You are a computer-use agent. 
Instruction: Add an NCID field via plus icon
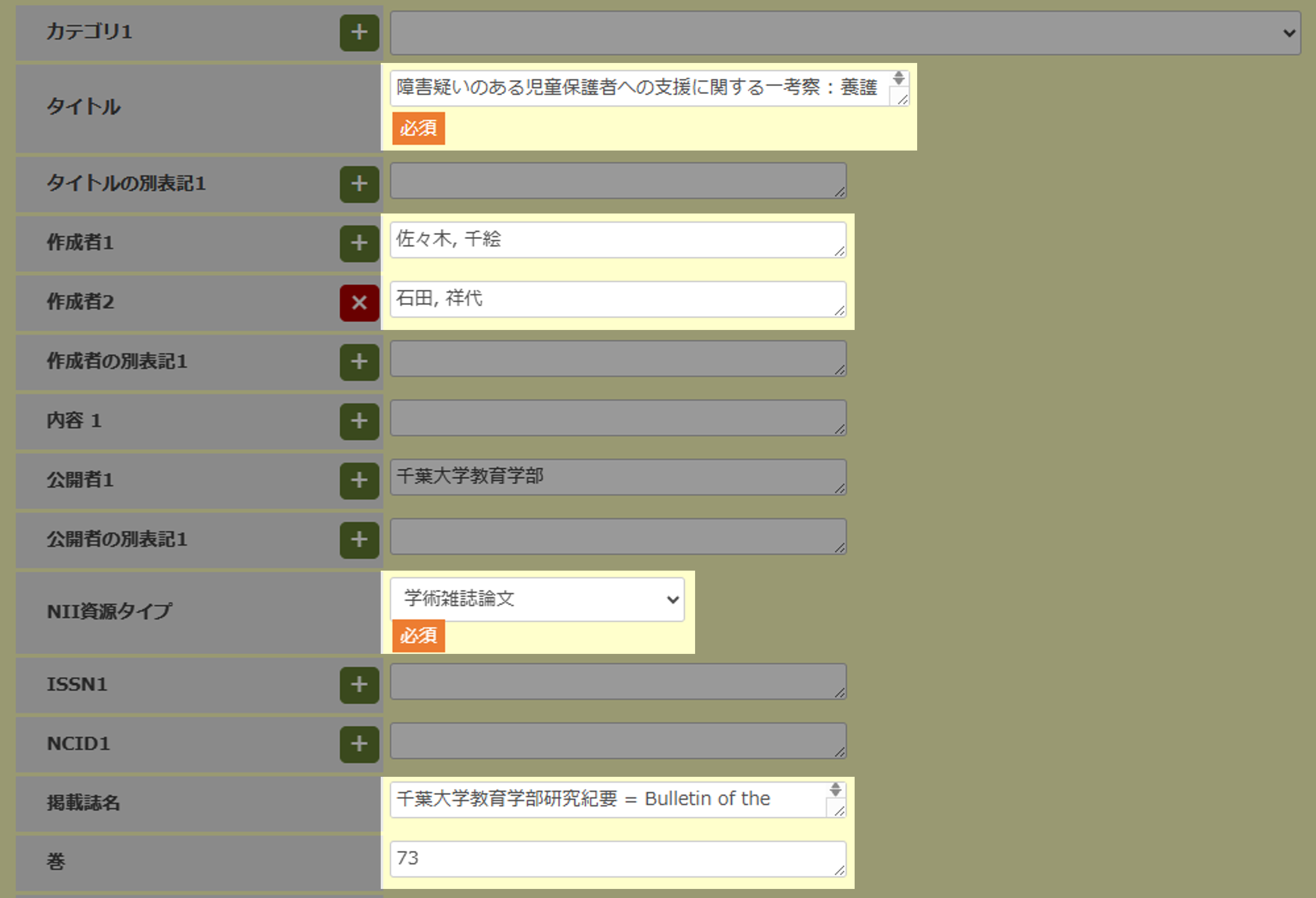(359, 744)
